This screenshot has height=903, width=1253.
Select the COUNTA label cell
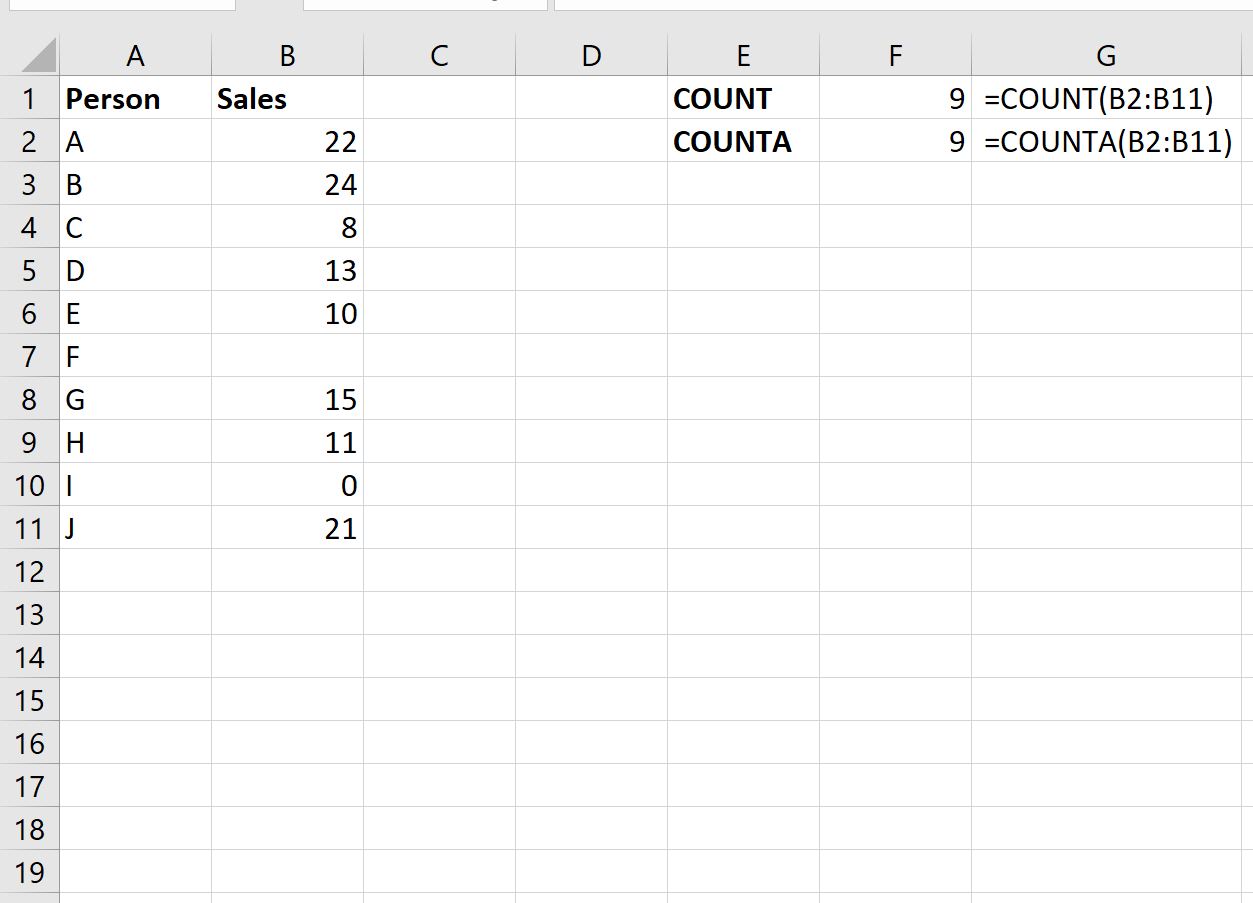pyautogui.click(x=743, y=142)
